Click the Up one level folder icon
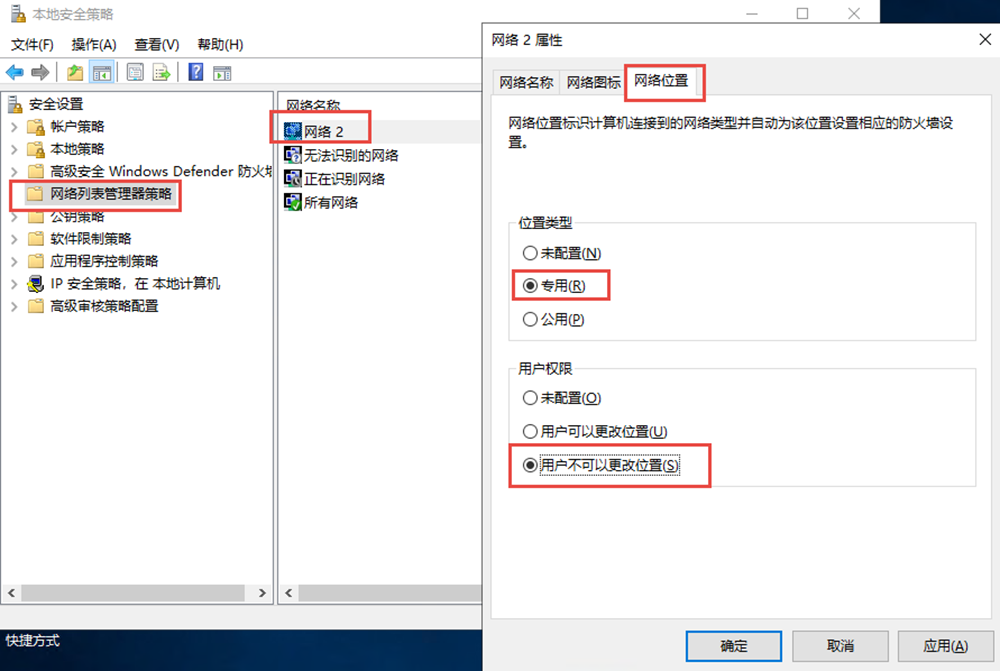 pyautogui.click(x=75, y=73)
